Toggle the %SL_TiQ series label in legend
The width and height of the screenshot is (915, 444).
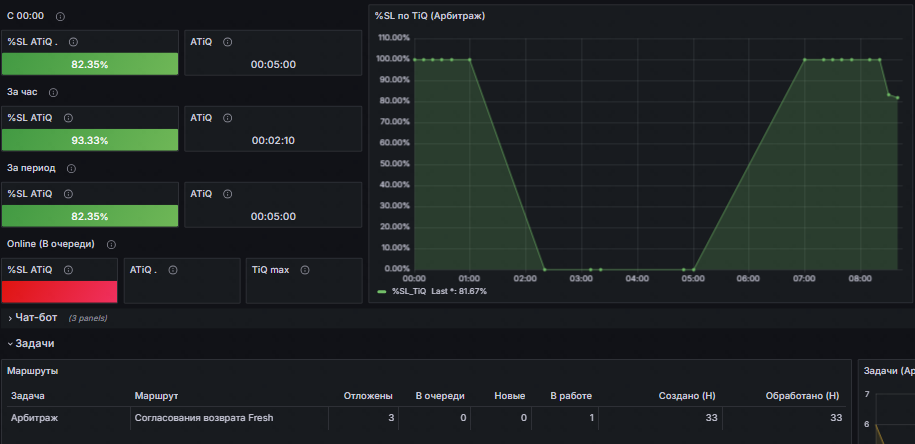[x=409, y=291]
